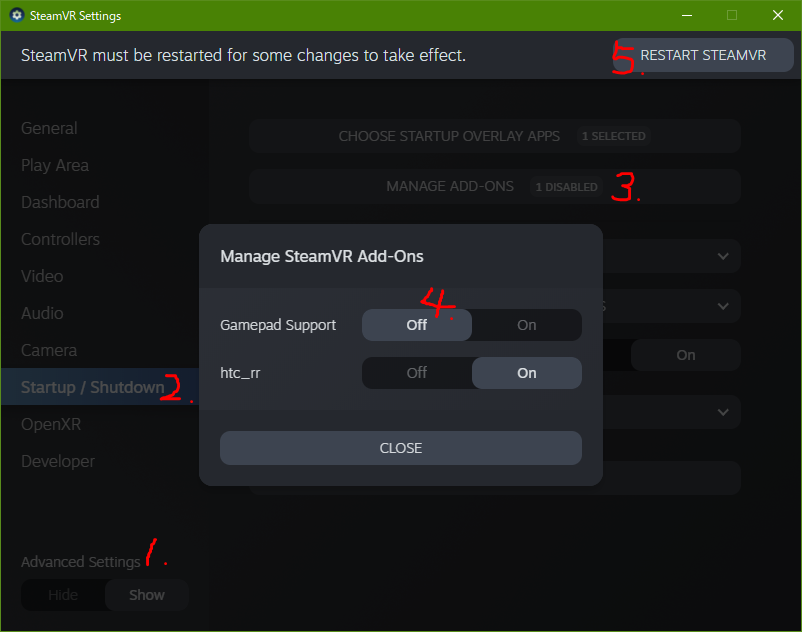The height and width of the screenshot is (632, 802).
Task: Expand the third dropdown chevron below On toggle
Action: click(723, 412)
